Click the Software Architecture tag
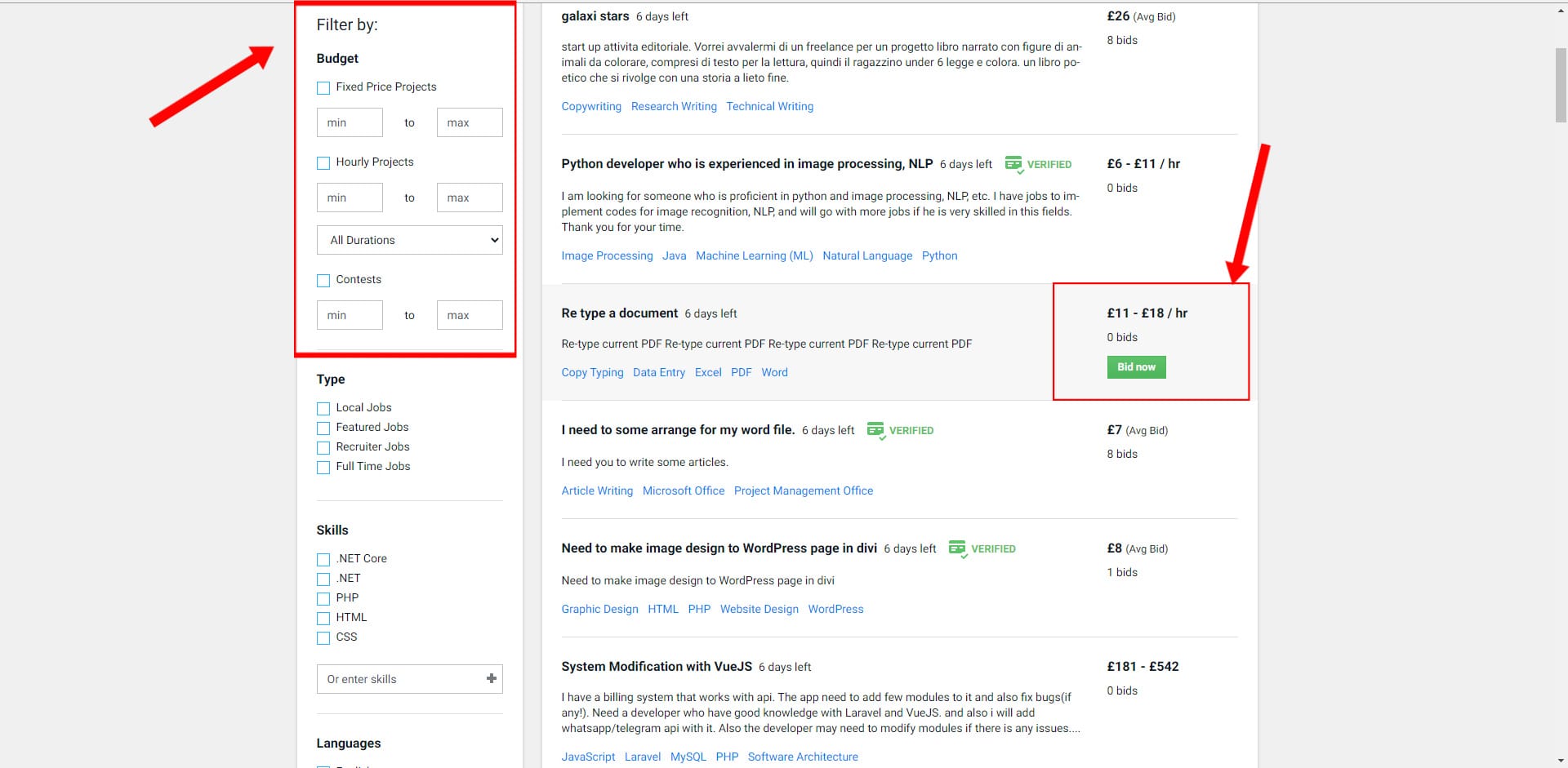 pyautogui.click(x=803, y=757)
